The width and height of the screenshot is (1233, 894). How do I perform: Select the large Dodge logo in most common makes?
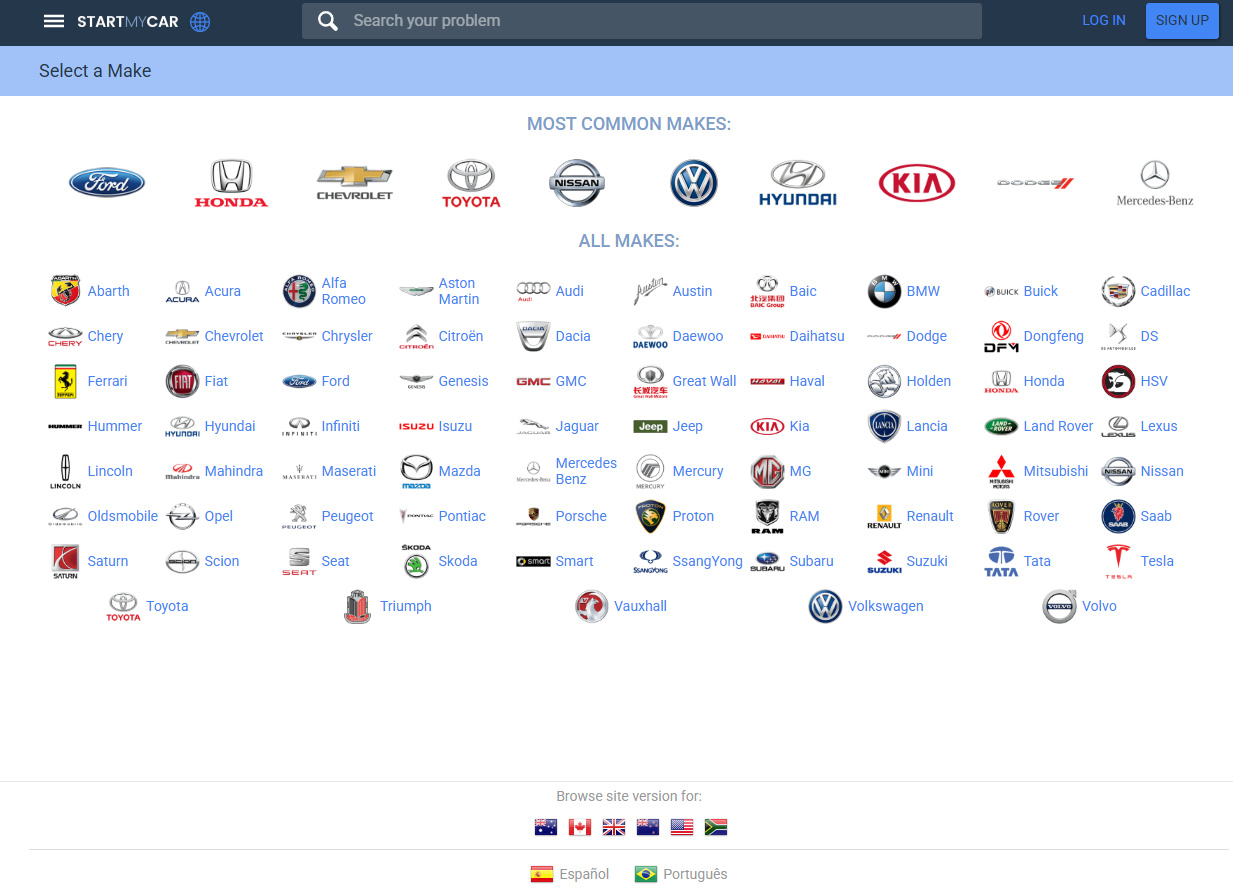1035,183
